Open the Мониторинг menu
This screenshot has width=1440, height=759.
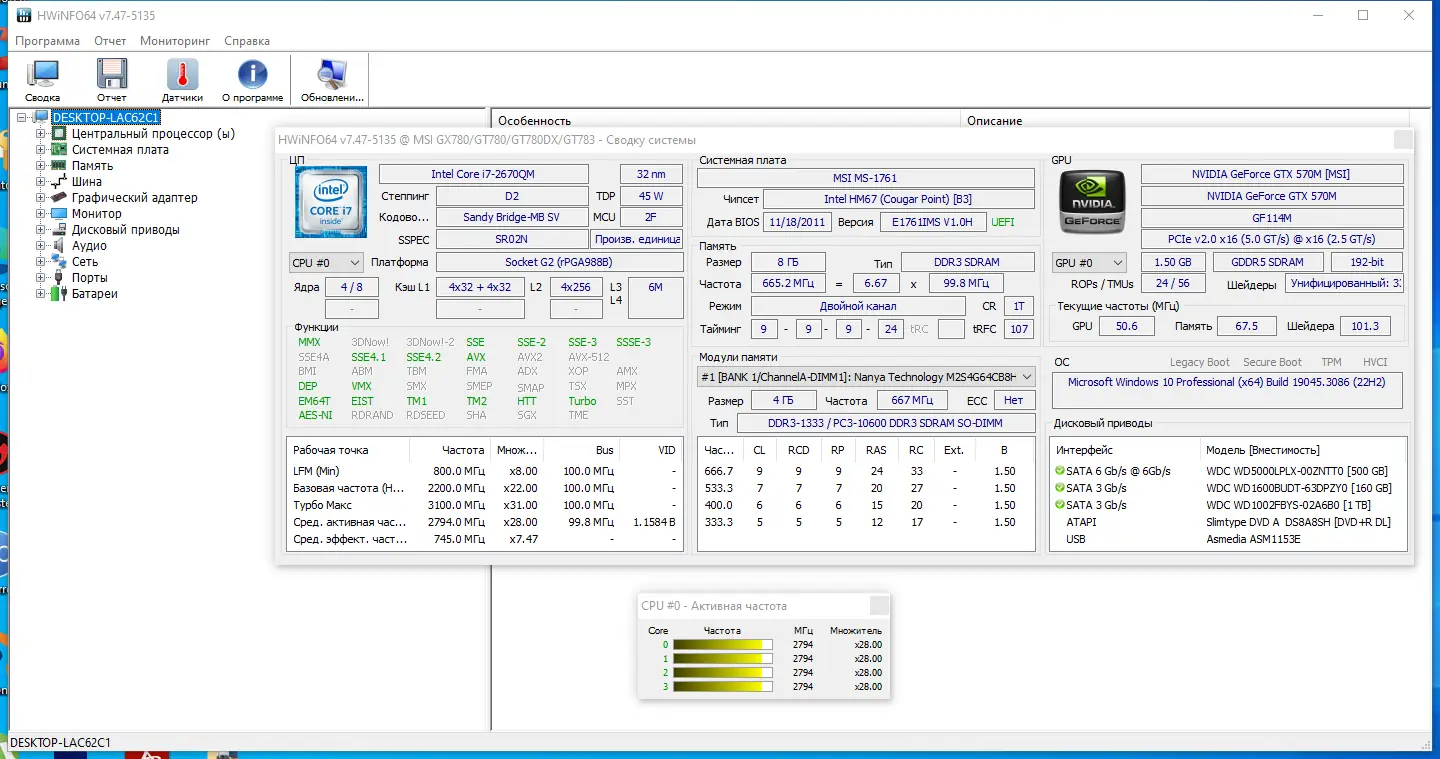point(175,41)
